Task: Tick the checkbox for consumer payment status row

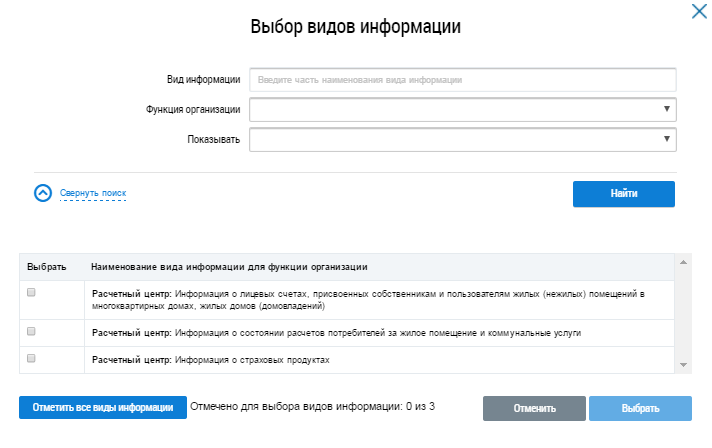Action: tap(31, 331)
